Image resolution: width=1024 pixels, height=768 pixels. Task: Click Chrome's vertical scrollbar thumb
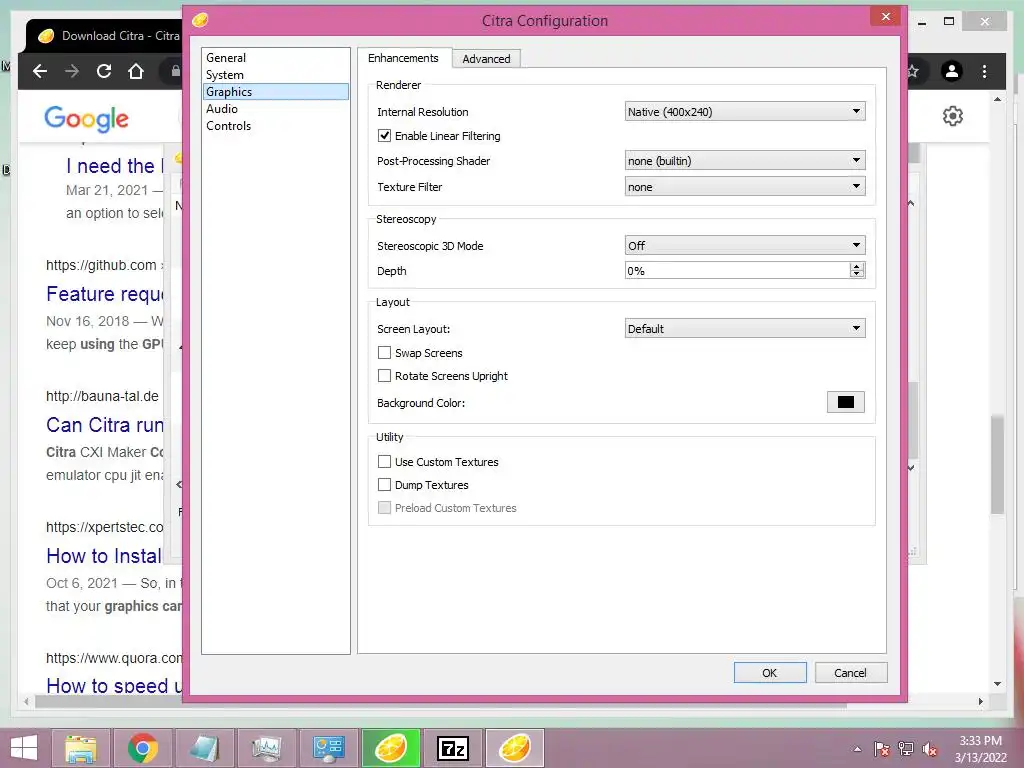click(997, 465)
